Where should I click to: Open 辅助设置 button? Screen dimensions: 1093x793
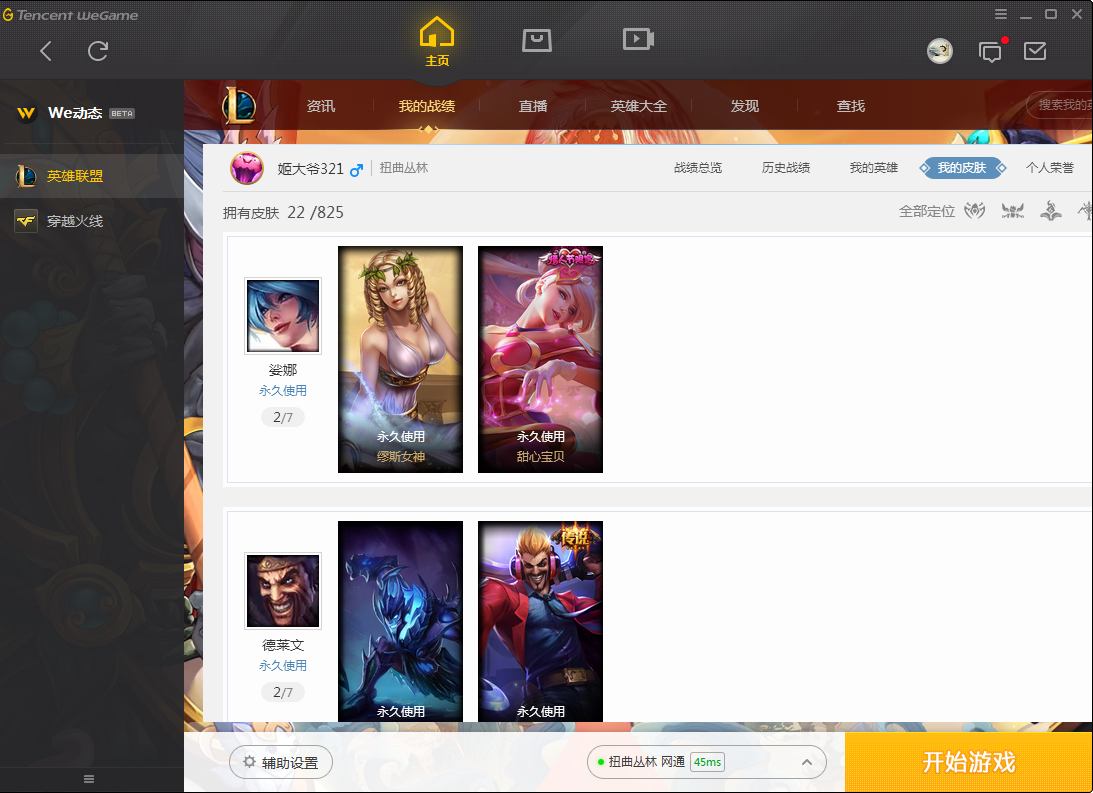point(281,762)
